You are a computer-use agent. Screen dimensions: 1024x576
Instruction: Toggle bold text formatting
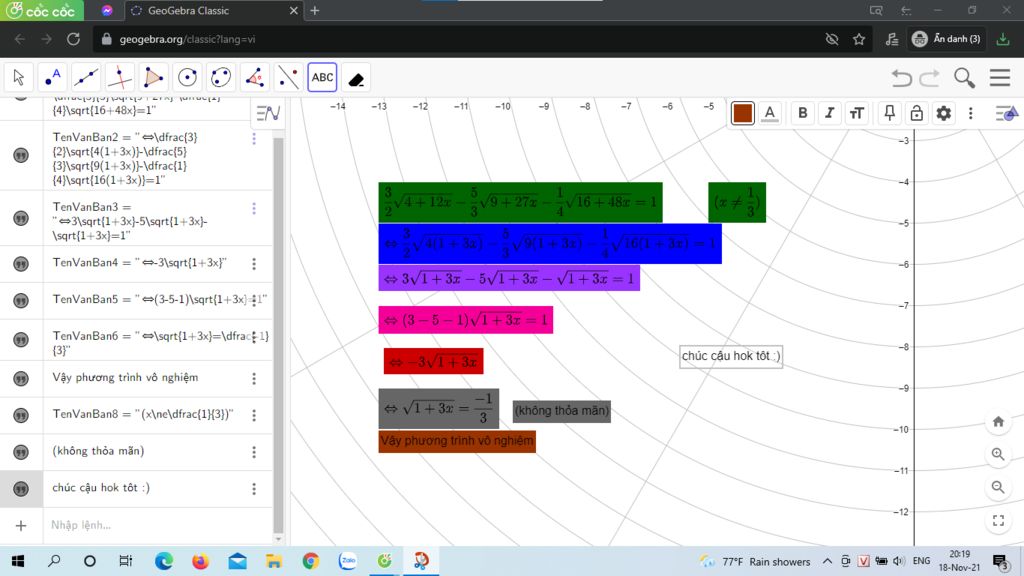[x=803, y=113]
